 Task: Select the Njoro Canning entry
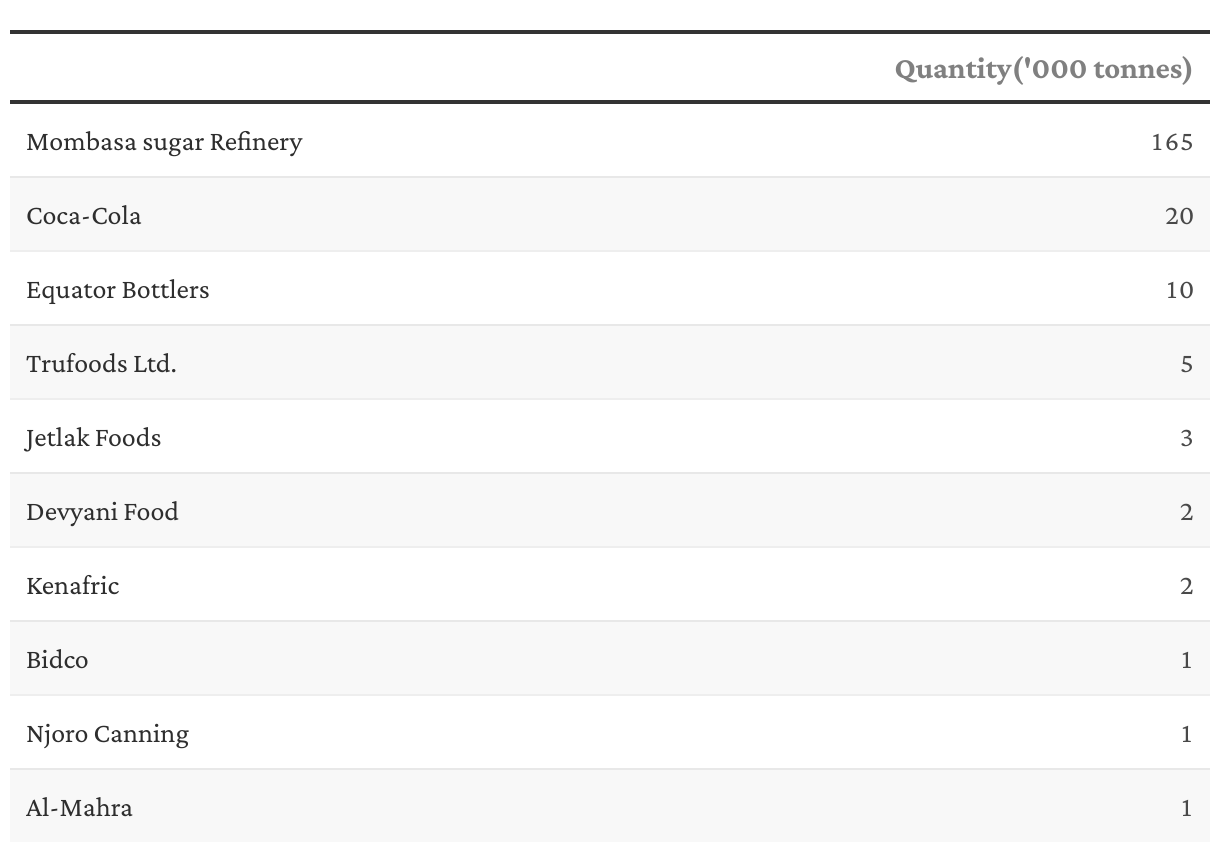coord(107,734)
